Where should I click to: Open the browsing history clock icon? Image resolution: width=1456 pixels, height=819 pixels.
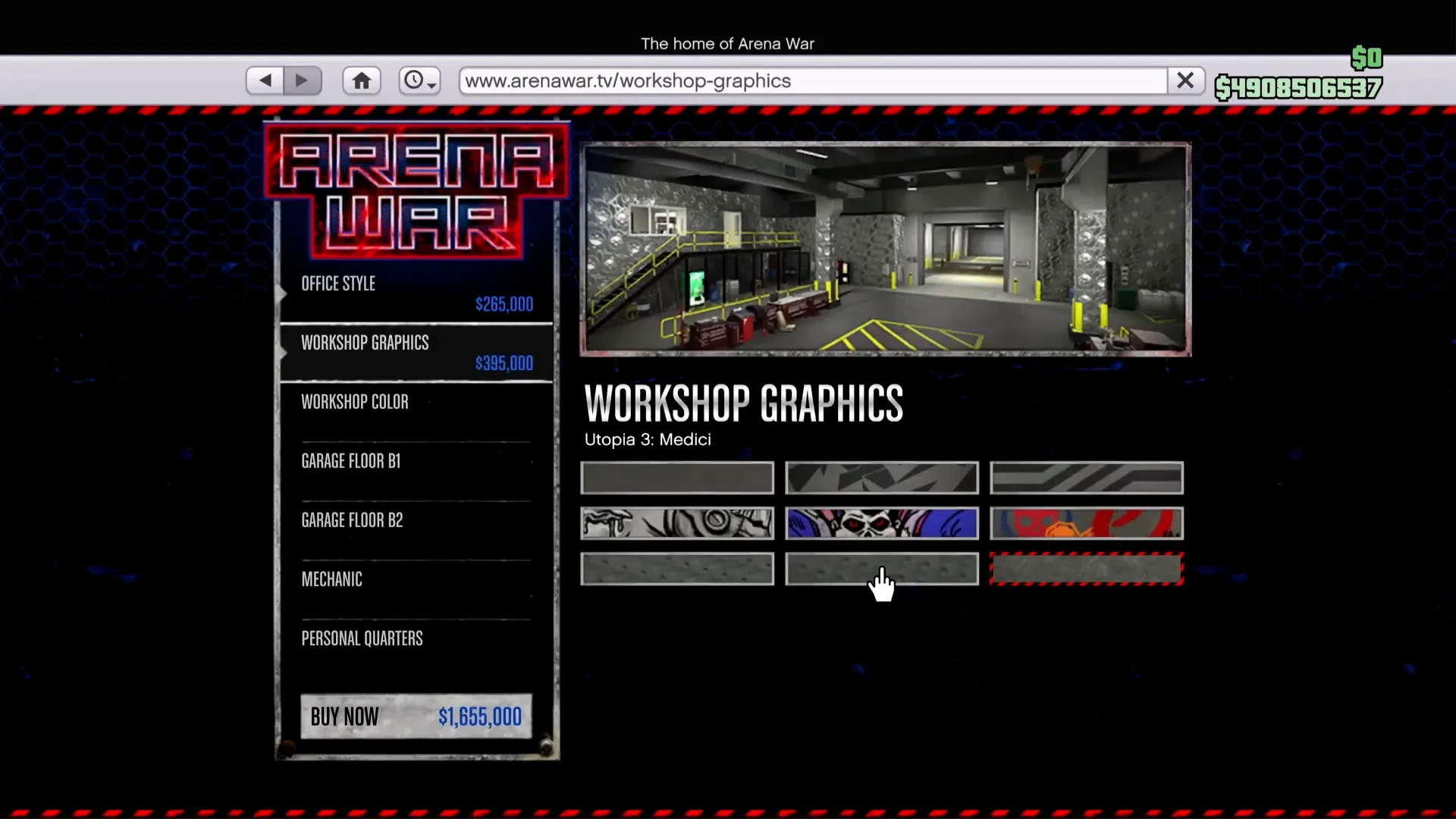[x=414, y=79]
